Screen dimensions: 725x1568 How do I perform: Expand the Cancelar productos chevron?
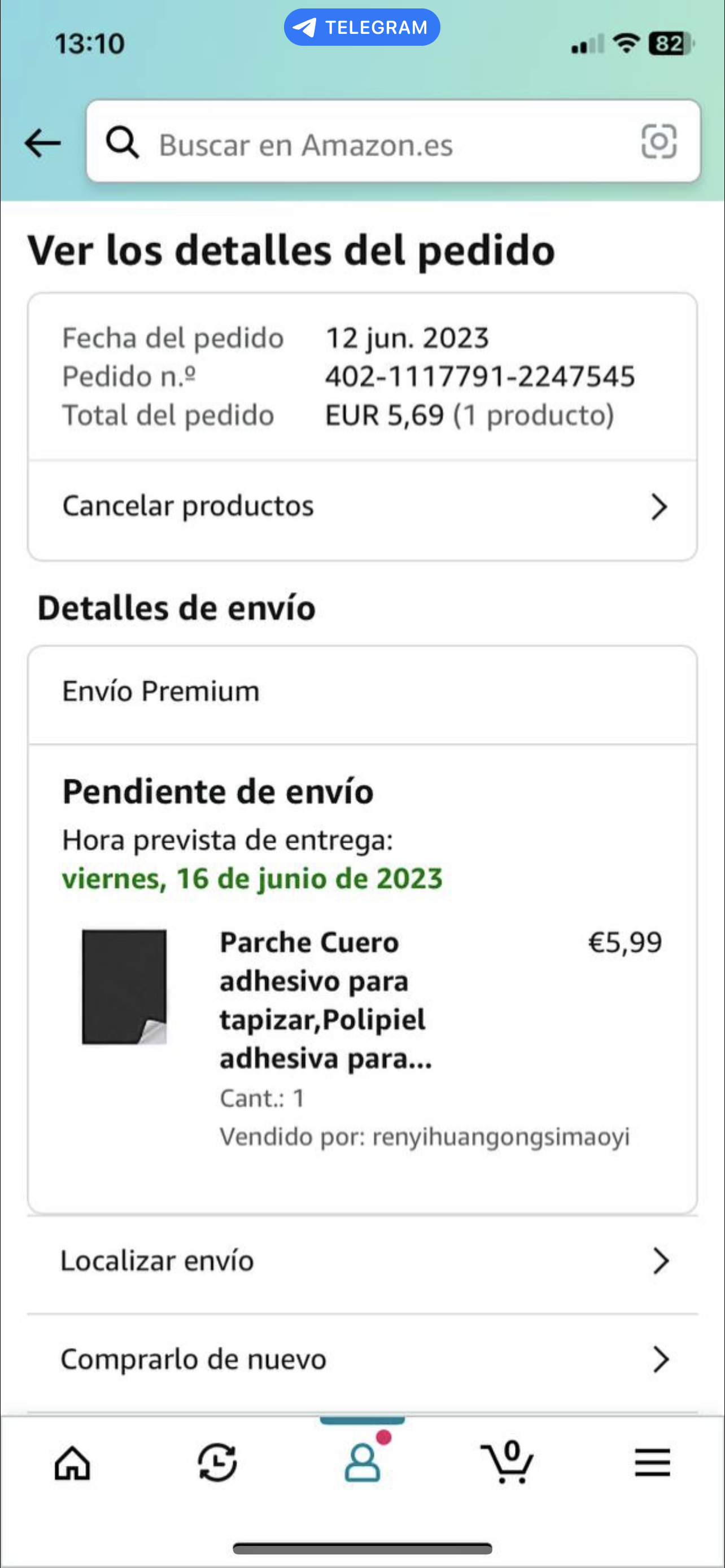tap(658, 506)
